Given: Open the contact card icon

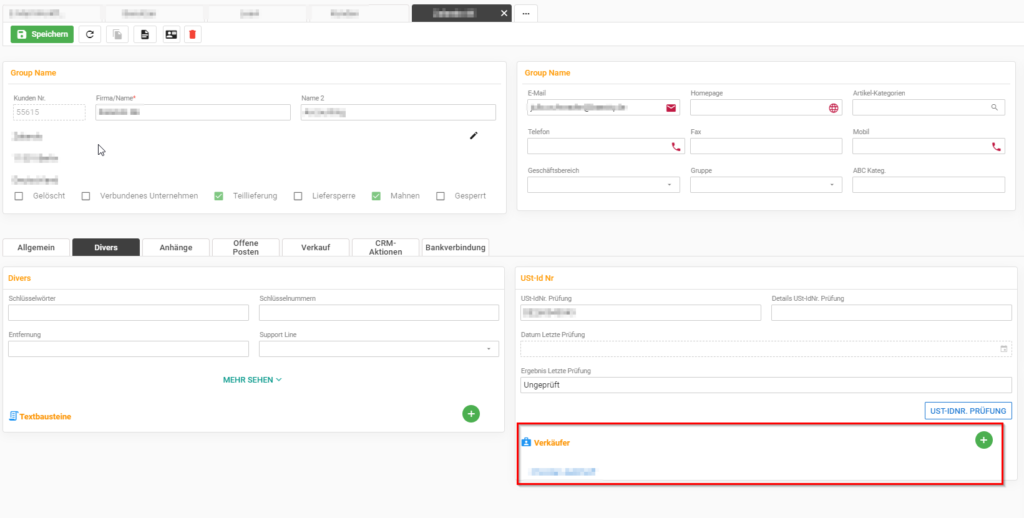Looking at the screenshot, I should [171, 35].
